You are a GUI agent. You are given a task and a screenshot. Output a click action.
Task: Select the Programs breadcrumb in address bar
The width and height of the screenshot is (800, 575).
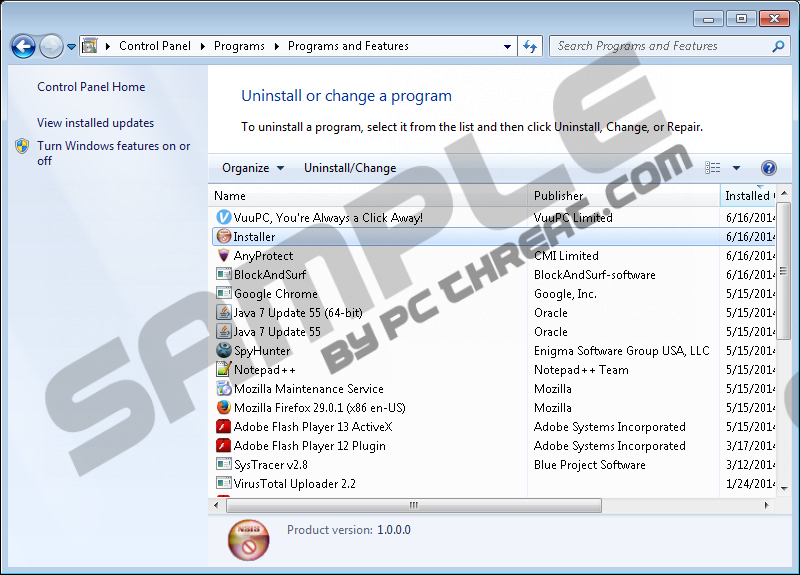[x=239, y=46]
